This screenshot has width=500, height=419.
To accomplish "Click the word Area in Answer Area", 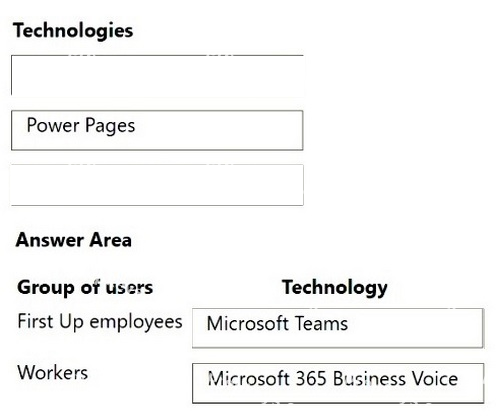I will coord(111,240).
